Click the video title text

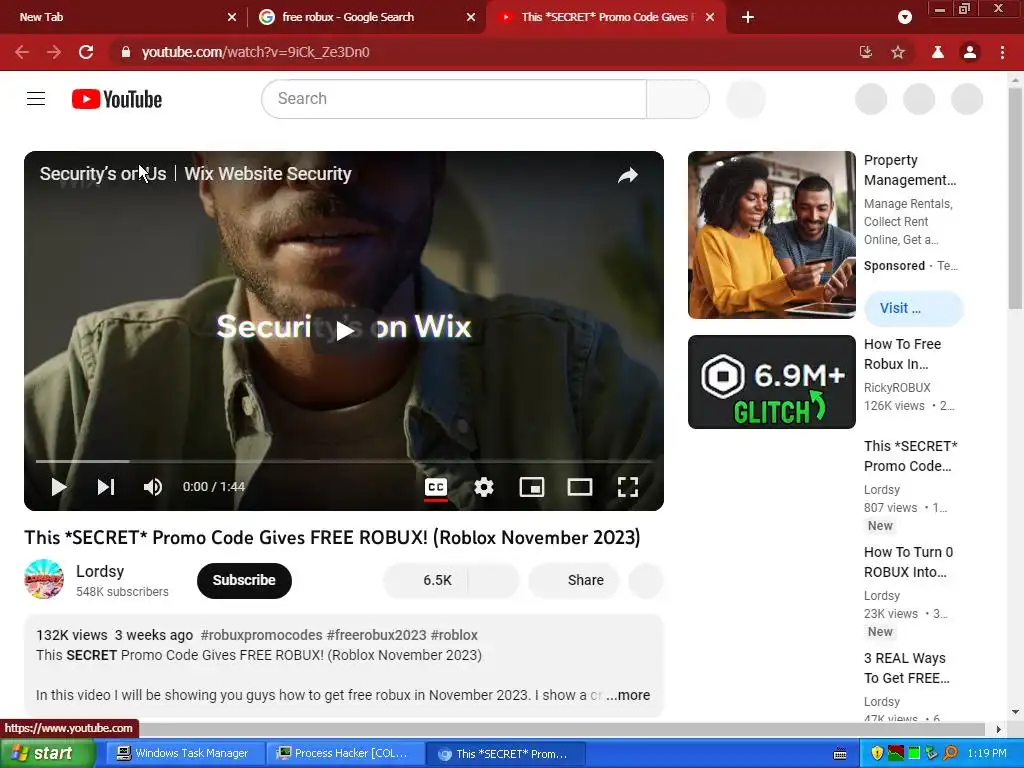[332, 537]
